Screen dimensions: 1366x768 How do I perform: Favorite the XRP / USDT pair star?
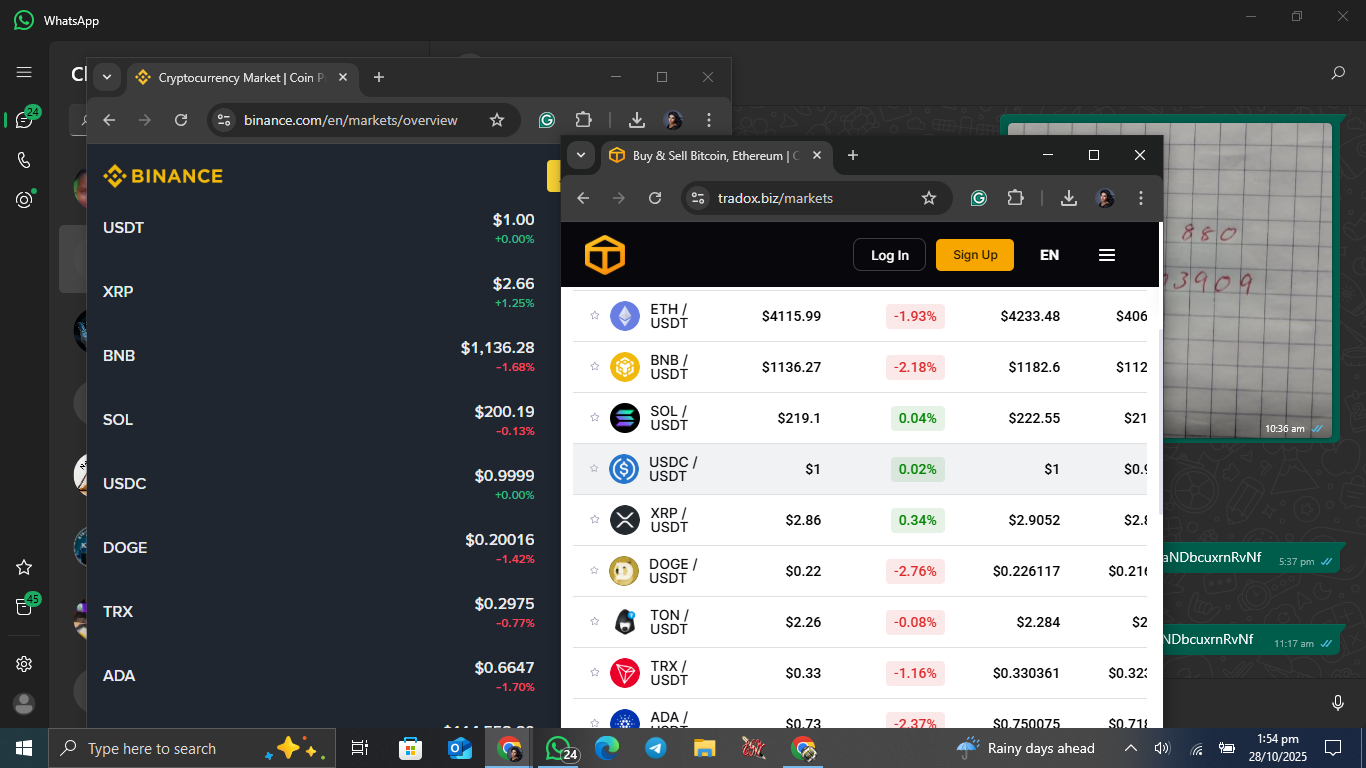click(594, 519)
